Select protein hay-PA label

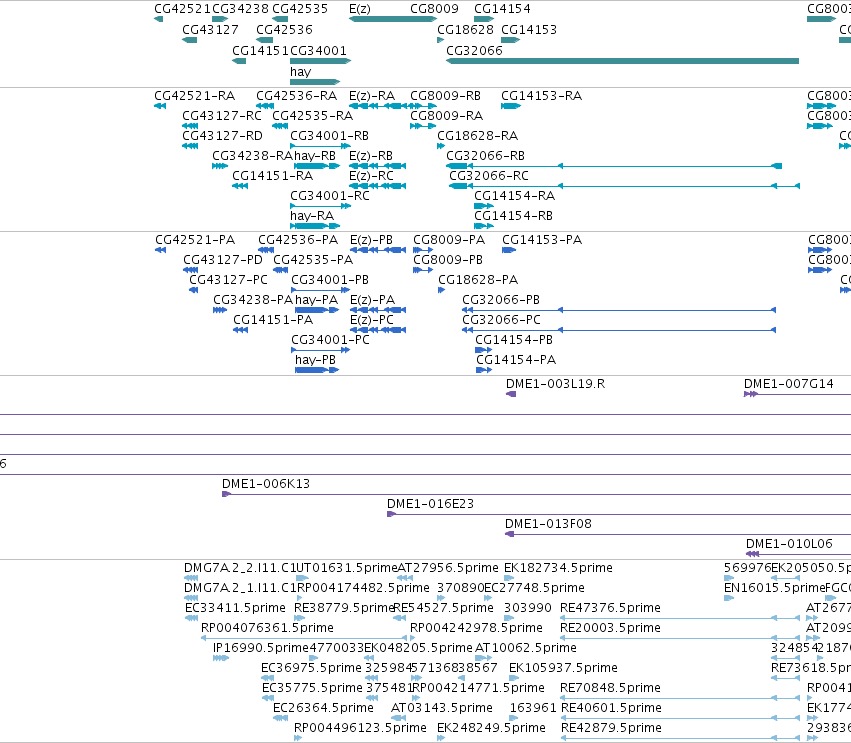click(x=316, y=300)
